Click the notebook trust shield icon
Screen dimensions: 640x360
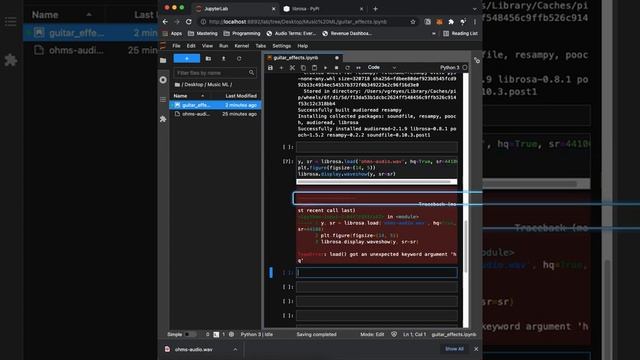click(x=394, y=334)
